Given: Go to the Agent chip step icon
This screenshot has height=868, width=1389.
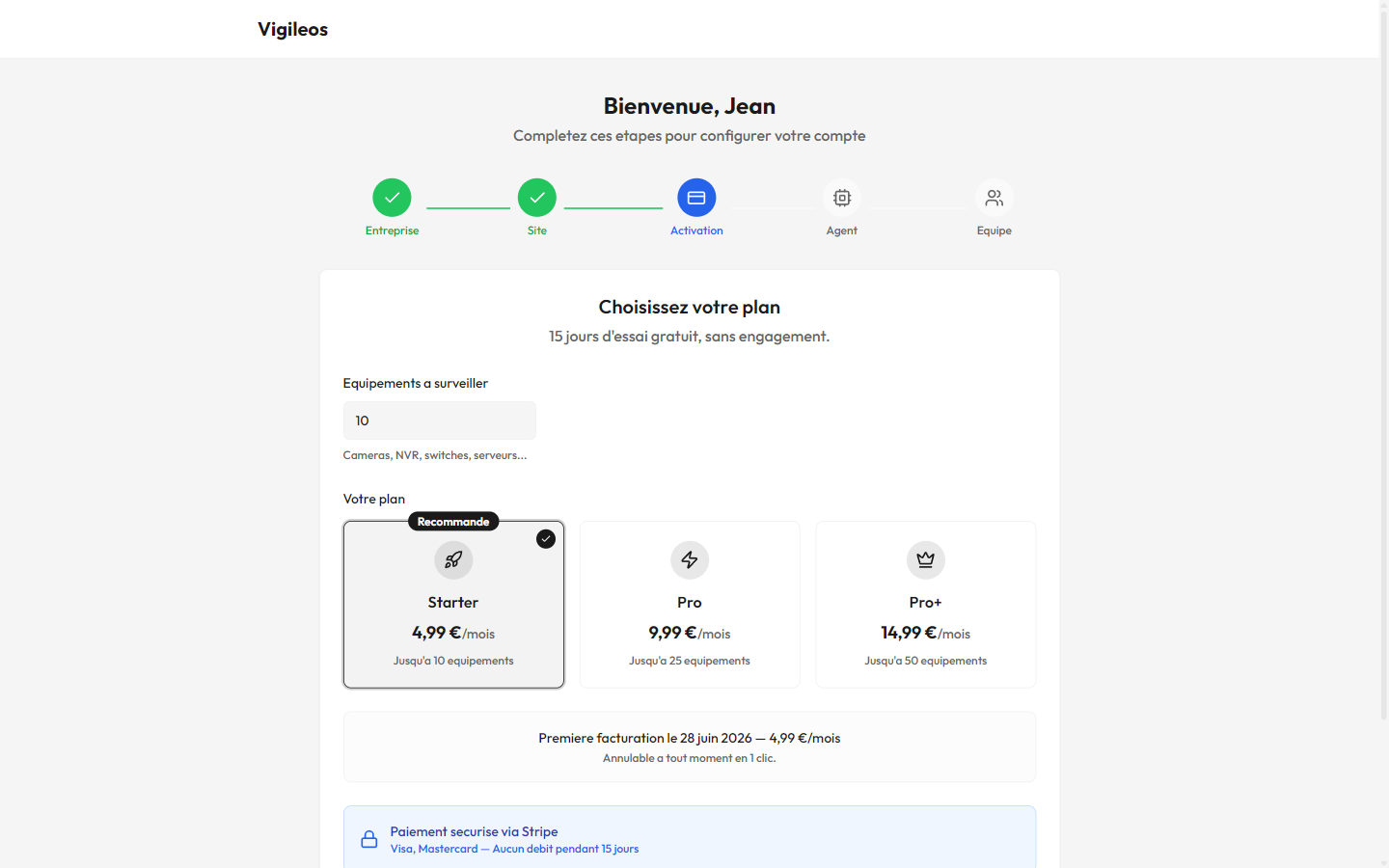Looking at the screenshot, I should pyautogui.click(x=842, y=198).
